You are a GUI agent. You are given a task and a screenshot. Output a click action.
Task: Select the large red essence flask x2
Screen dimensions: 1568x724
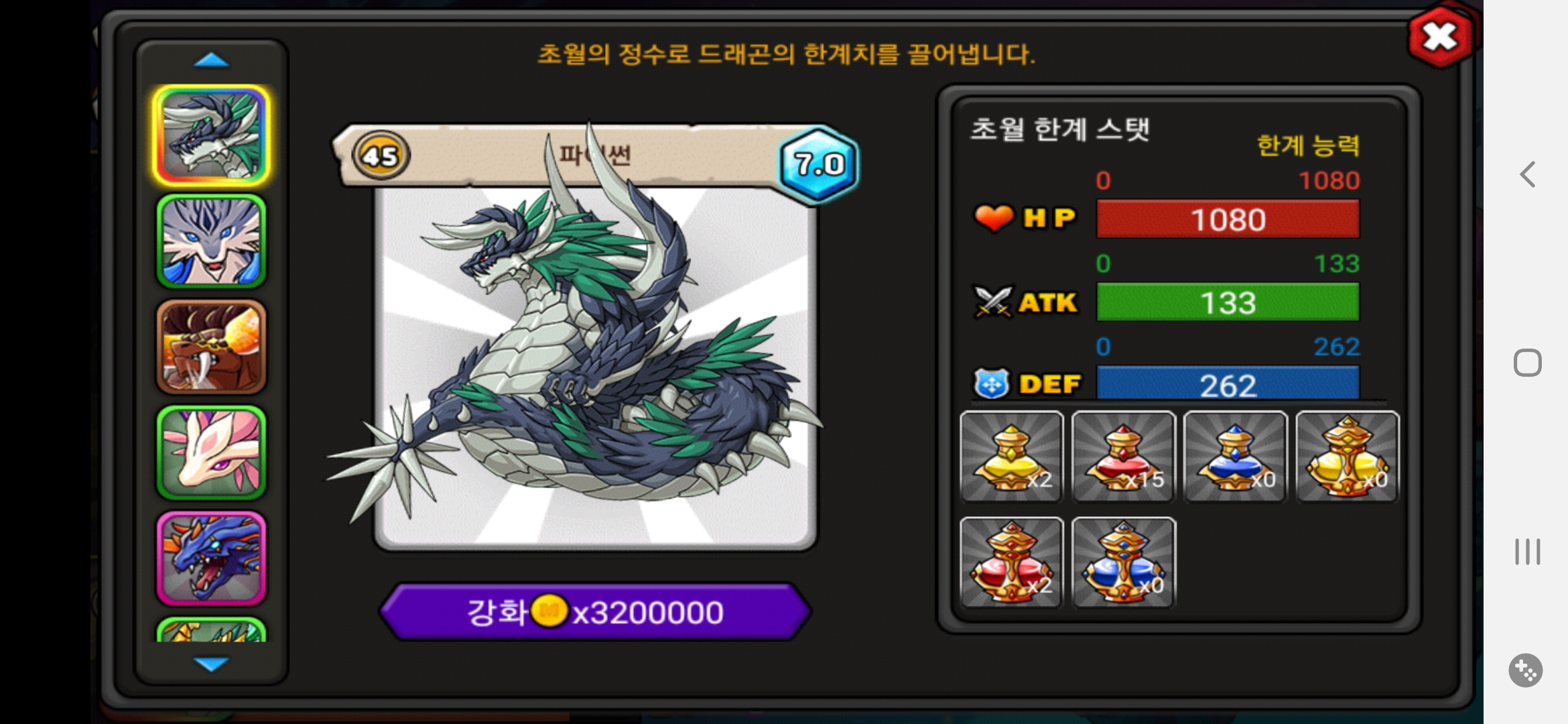click(x=1012, y=562)
